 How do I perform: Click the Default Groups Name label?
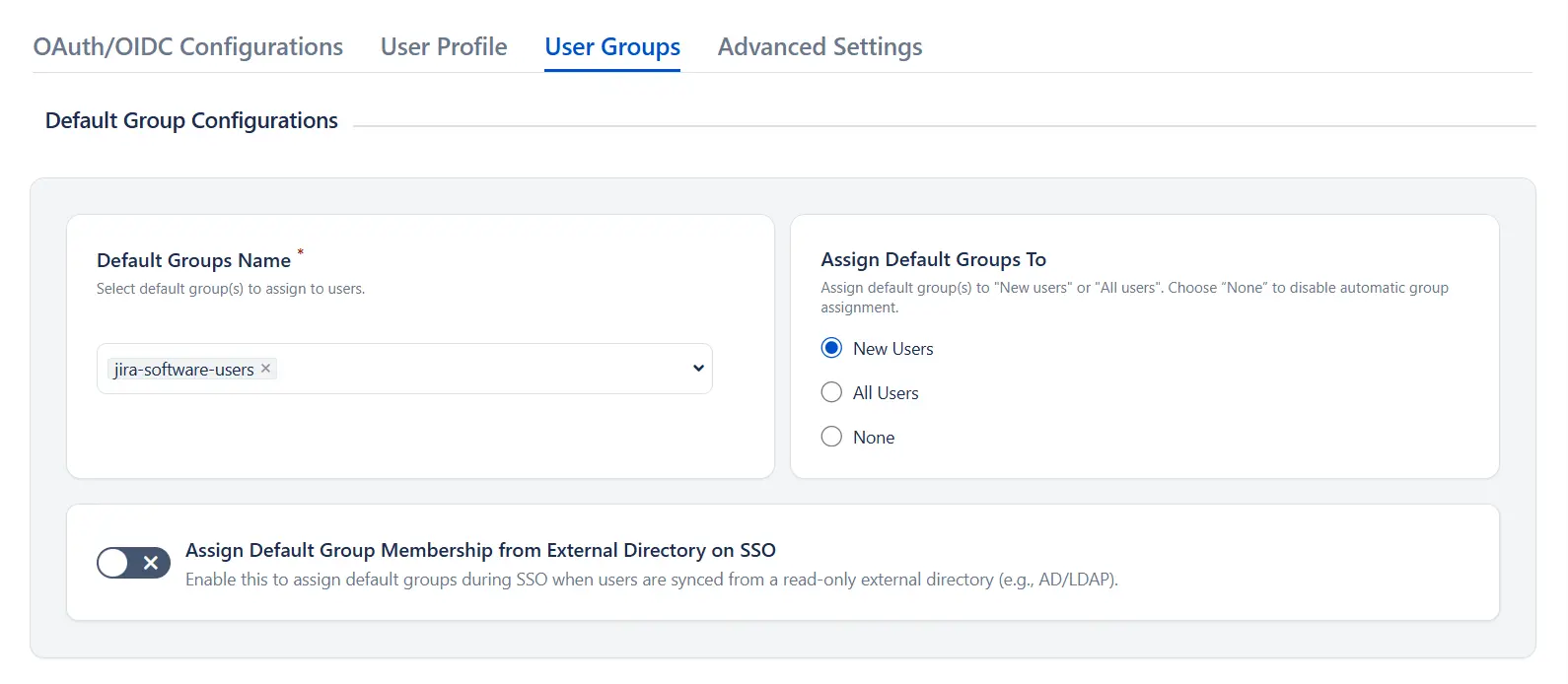point(193,260)
